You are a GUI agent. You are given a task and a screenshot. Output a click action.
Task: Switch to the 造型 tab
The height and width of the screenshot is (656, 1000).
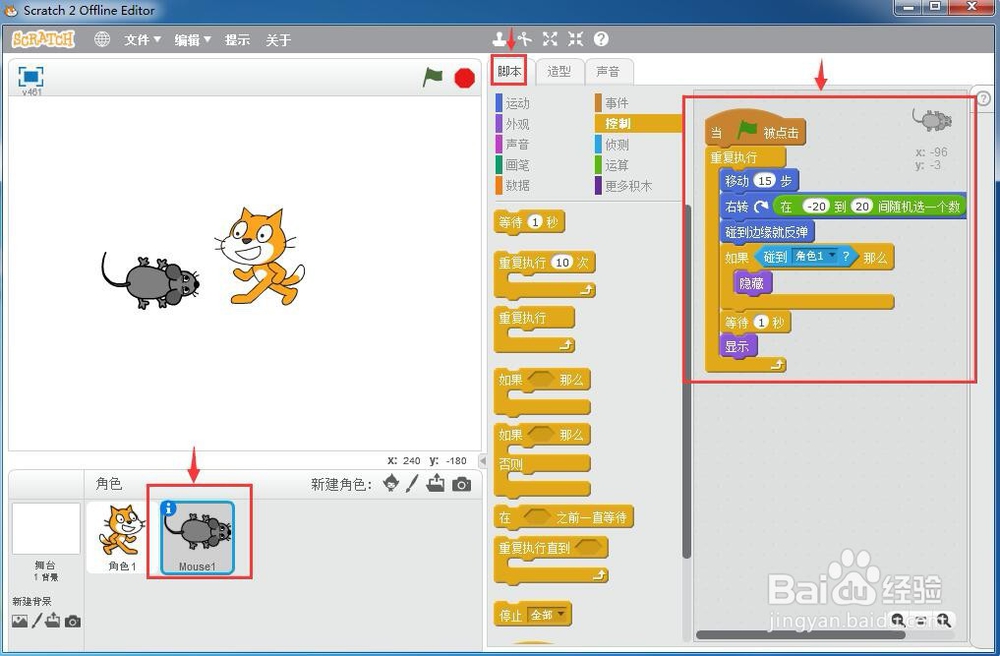(x=559, y=71)
